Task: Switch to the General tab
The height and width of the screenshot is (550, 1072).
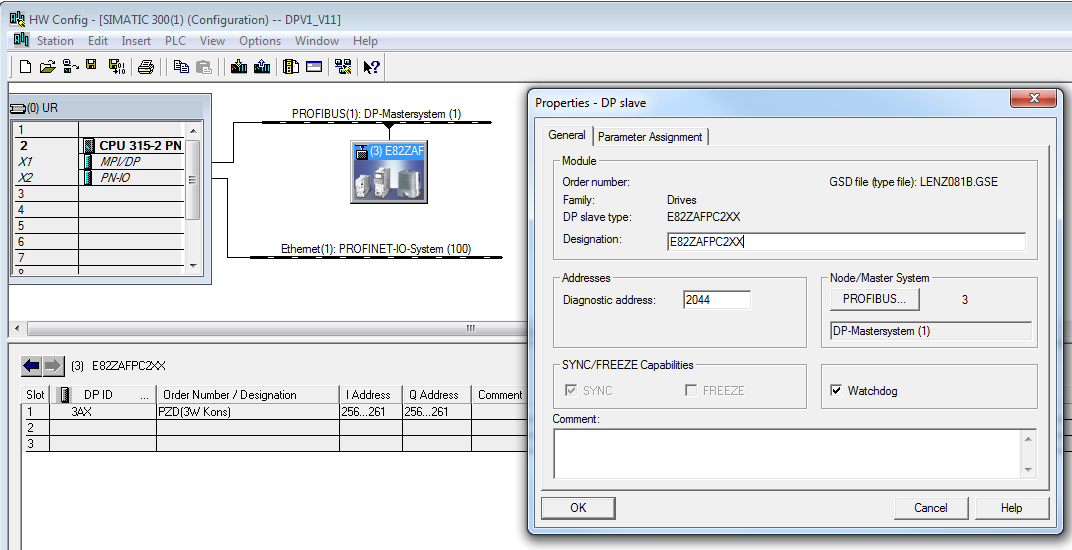Action: (x=567, y=135)
